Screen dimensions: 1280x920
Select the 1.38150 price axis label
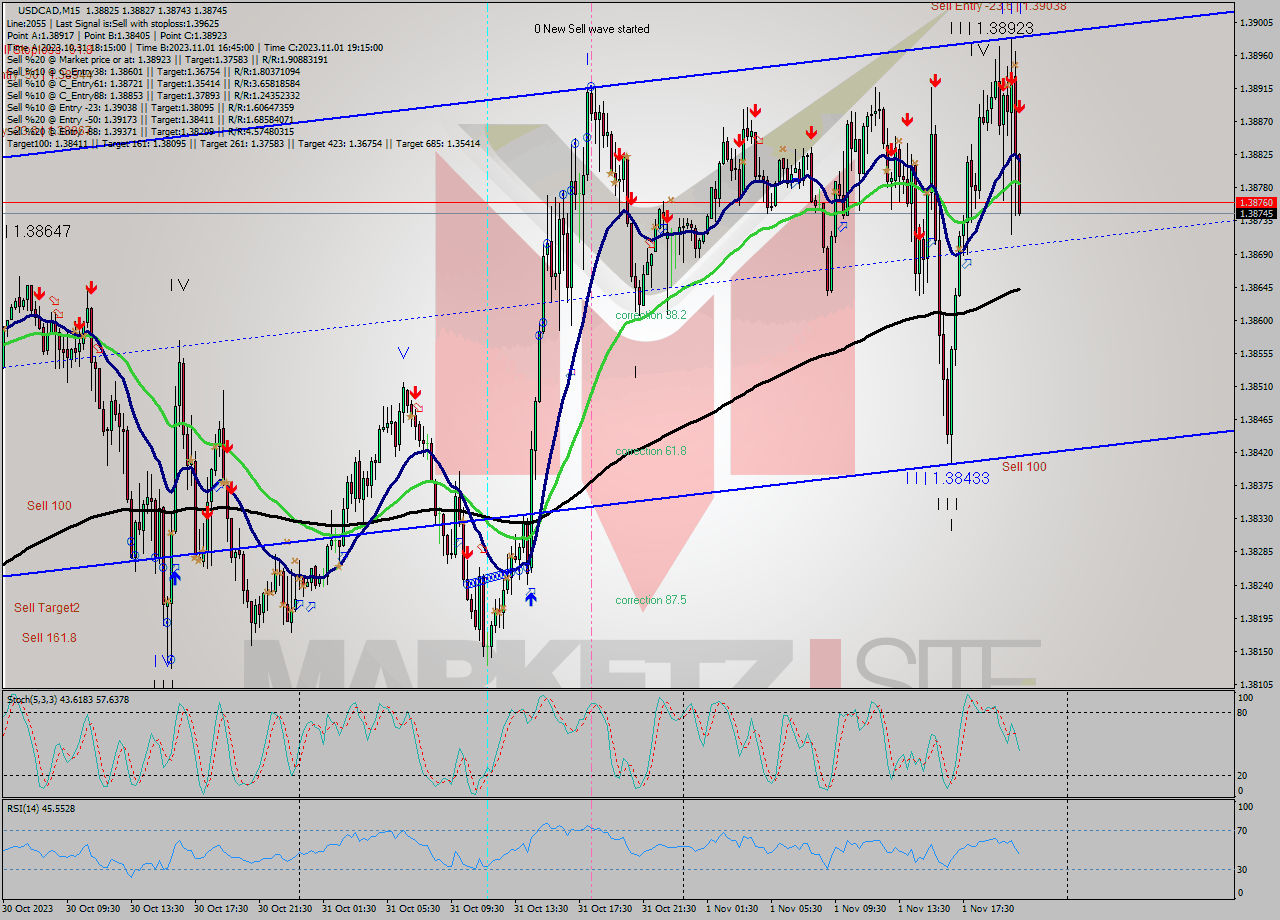click(x=1256, y=652)
